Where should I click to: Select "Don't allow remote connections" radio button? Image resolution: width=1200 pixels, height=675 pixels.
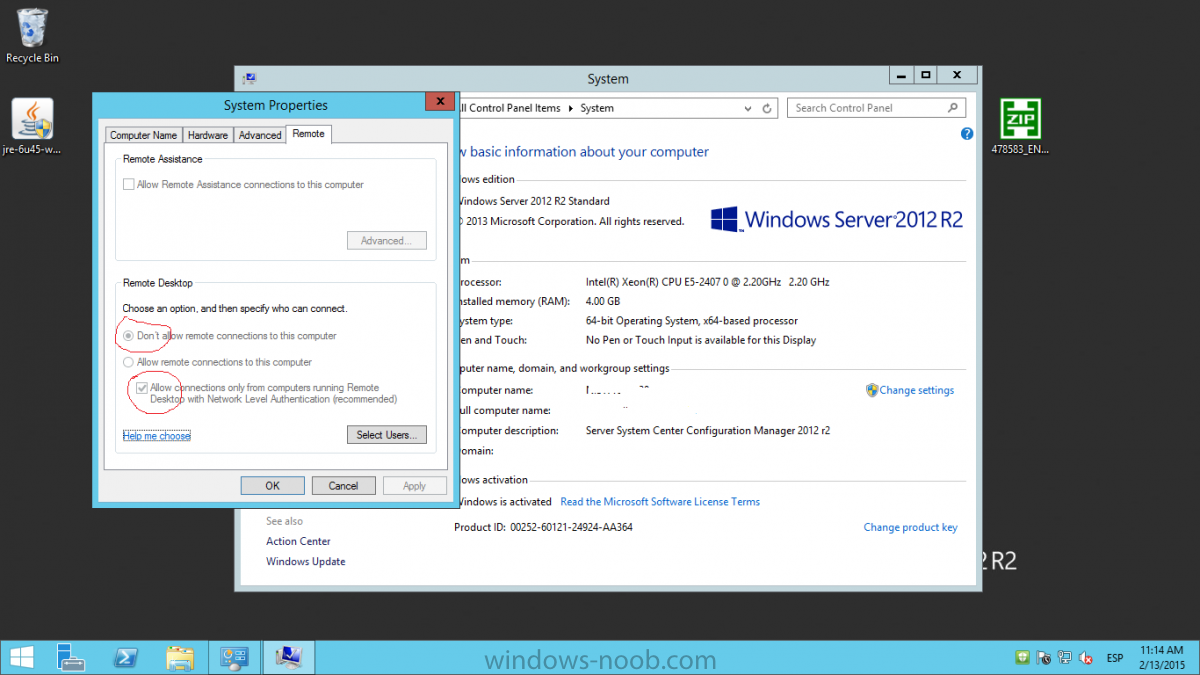coord(128,336)
